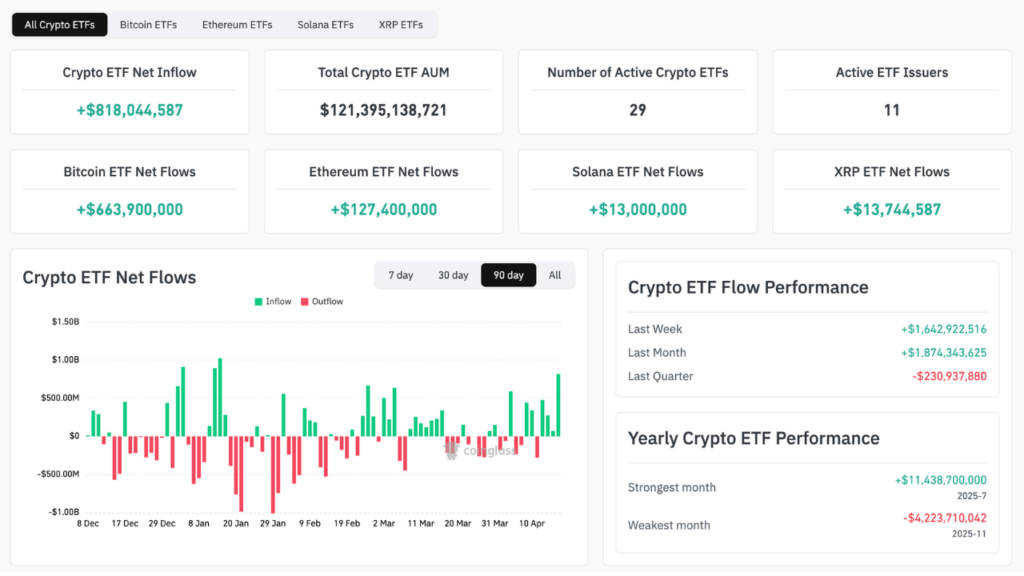Show all-time data with the All button

[555, 275]
